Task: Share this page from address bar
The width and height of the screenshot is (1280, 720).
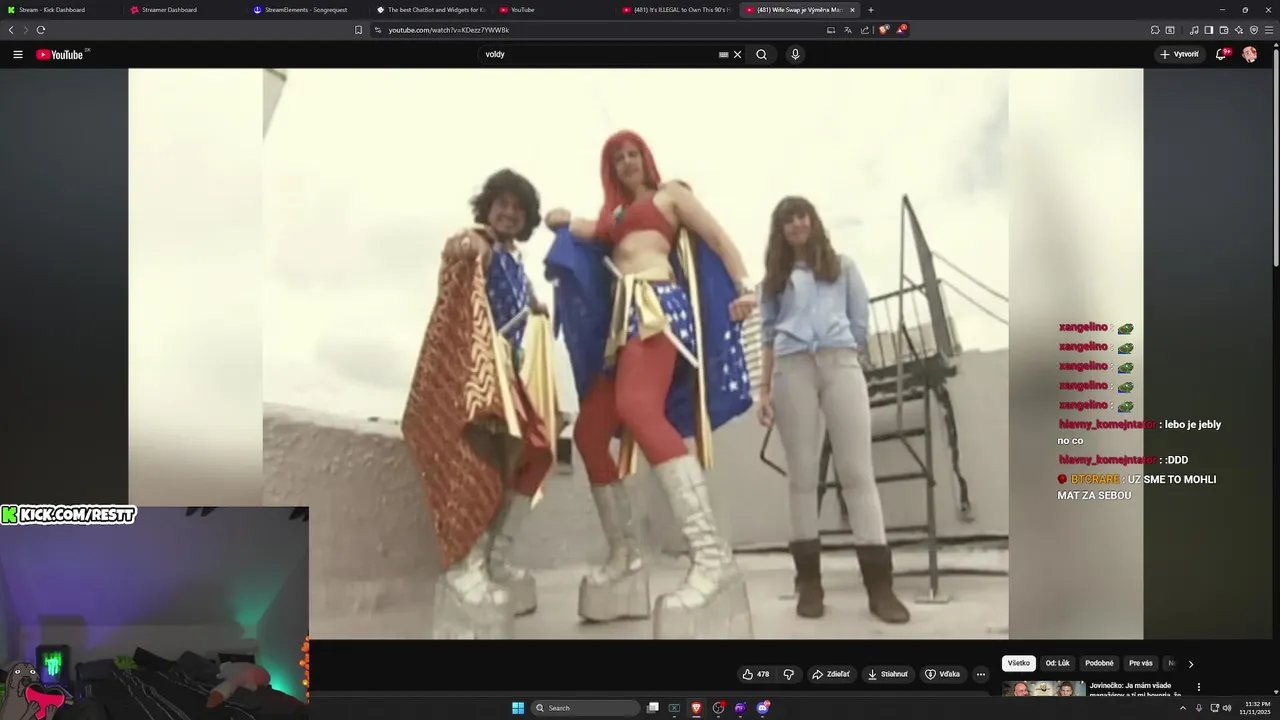Action: 865,30
